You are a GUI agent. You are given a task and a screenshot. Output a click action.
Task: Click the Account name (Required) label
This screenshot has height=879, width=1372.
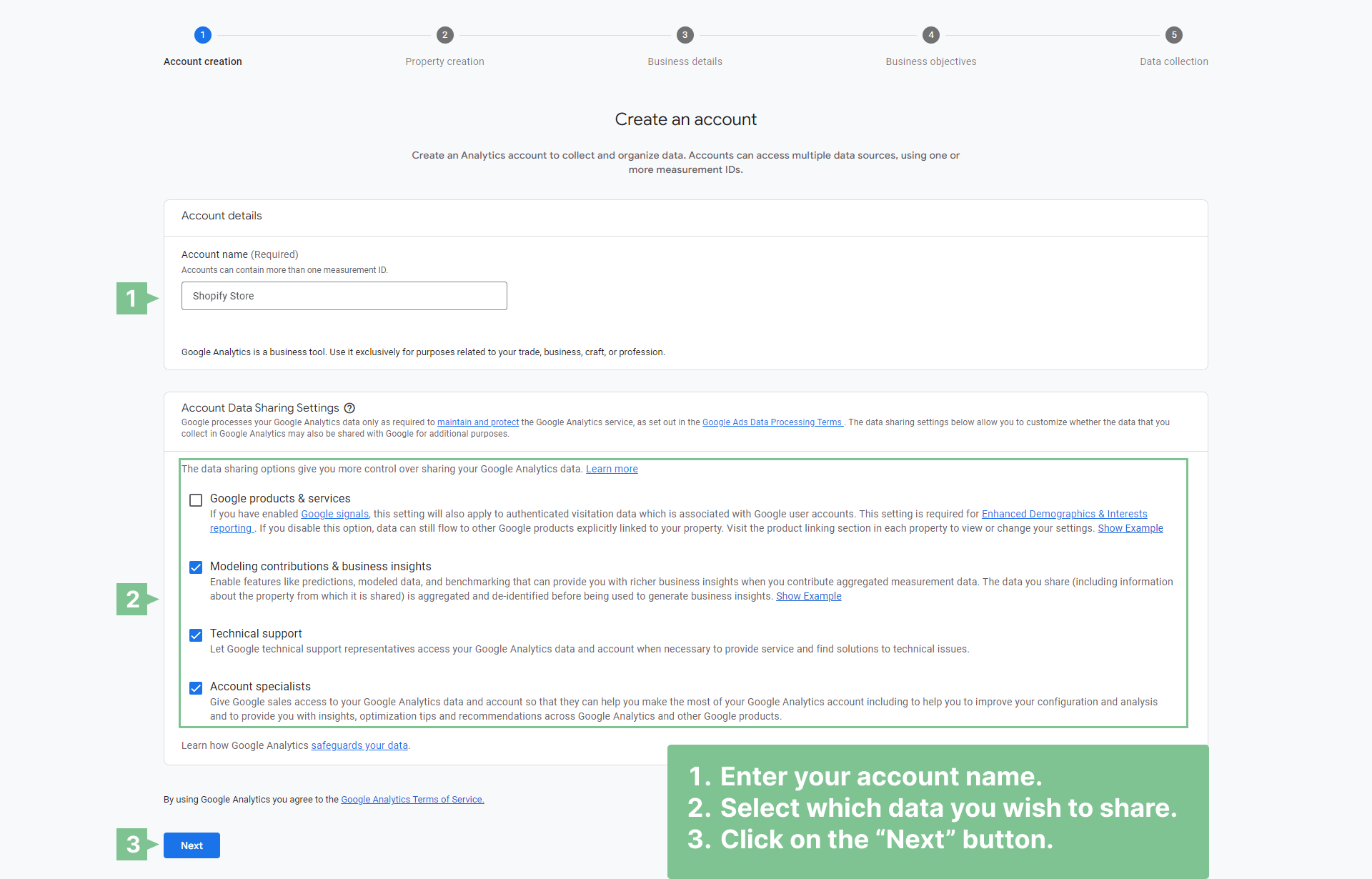240,254
